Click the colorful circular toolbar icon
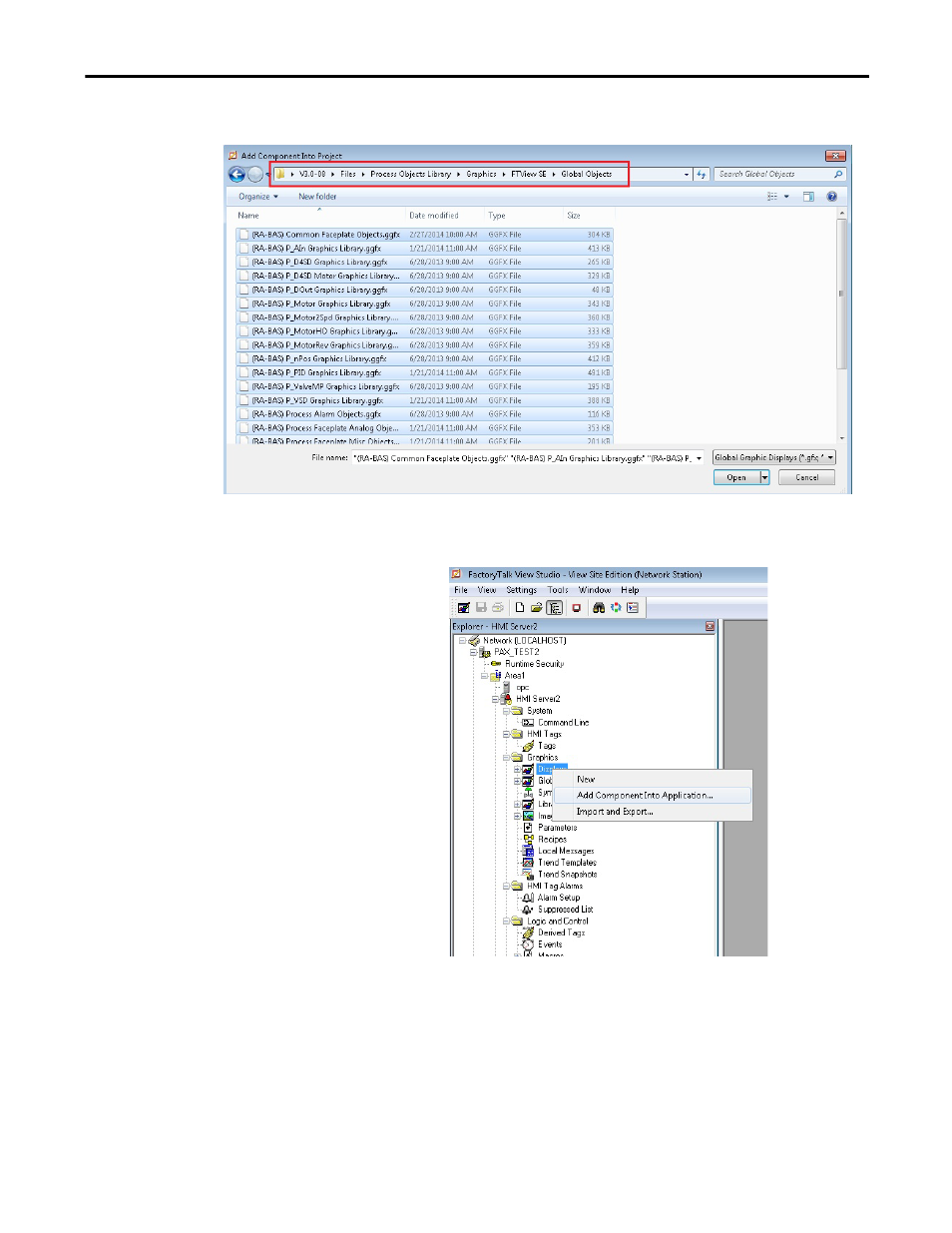The width and height of the screenshot is (952, 1233). pyautogui.click(x=616, y=608)
